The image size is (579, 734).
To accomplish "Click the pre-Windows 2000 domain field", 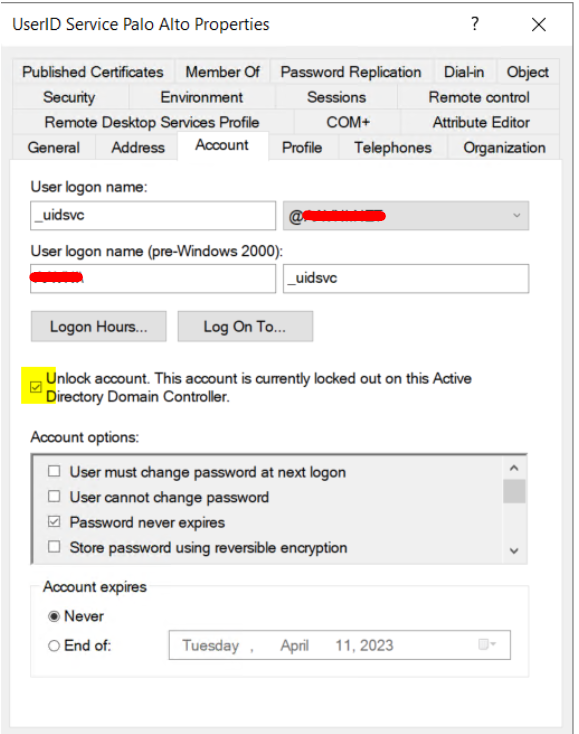I will 153,279.
